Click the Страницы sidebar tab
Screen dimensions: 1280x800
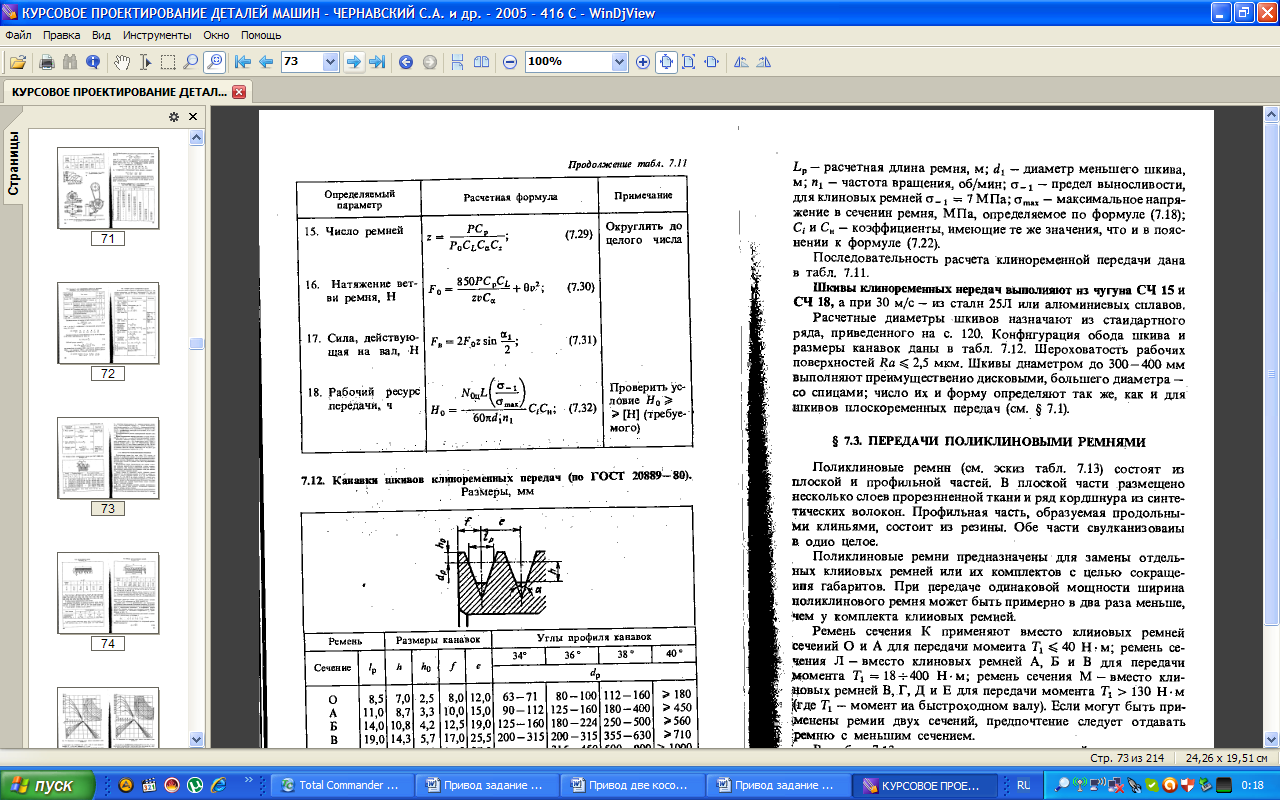(14, 163)
